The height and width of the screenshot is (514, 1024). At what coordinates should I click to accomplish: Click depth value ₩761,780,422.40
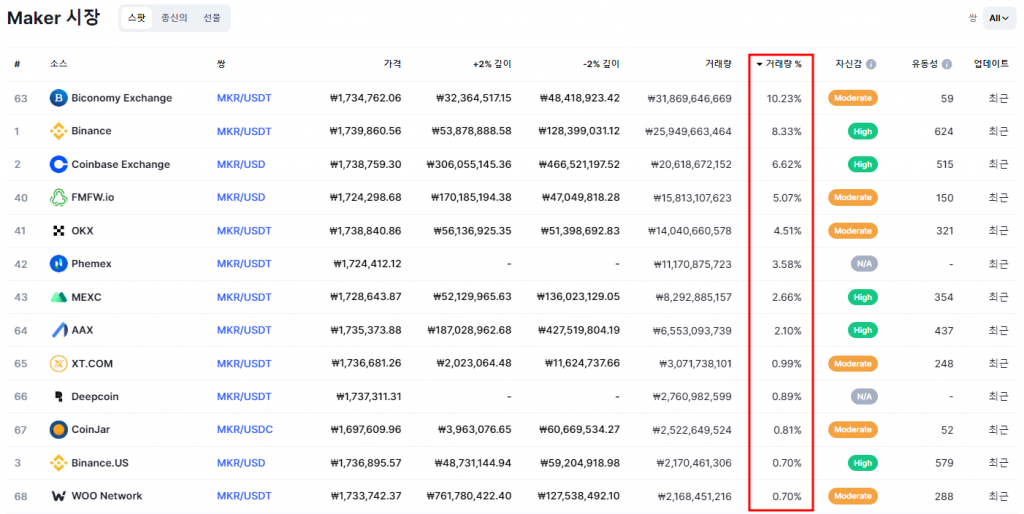coord(469,496)
